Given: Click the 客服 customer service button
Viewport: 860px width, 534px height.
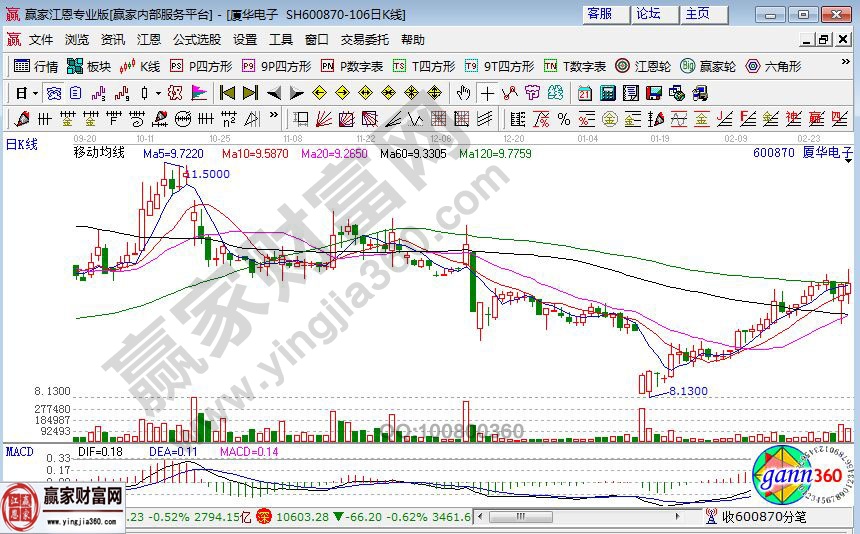Looking at the screenshot, I should tap(600, 14).
